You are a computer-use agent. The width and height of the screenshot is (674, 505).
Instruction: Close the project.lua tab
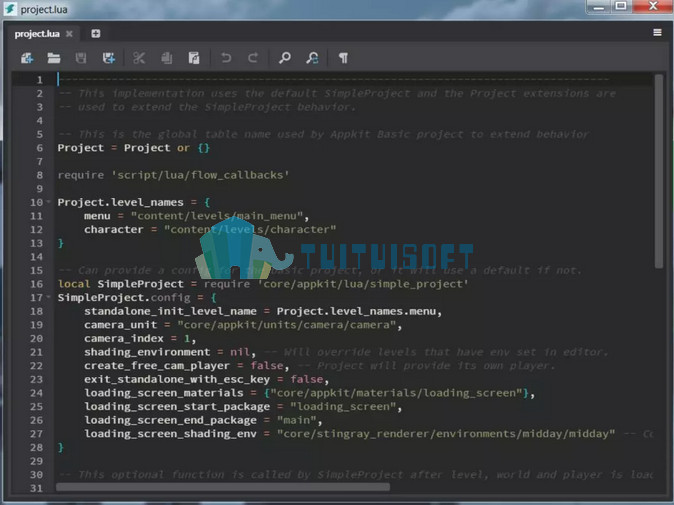coord(69,34)
